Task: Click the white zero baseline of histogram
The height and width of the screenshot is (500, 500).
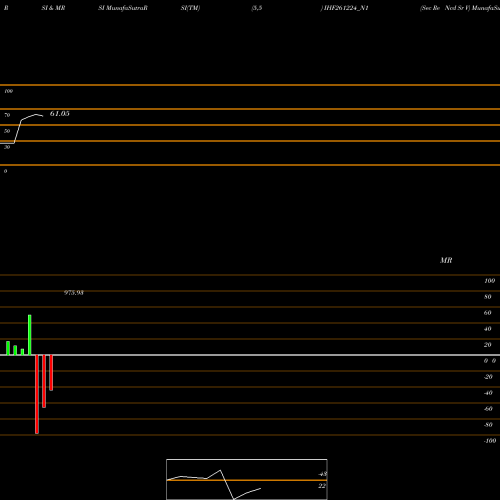Action: point(250,355)
